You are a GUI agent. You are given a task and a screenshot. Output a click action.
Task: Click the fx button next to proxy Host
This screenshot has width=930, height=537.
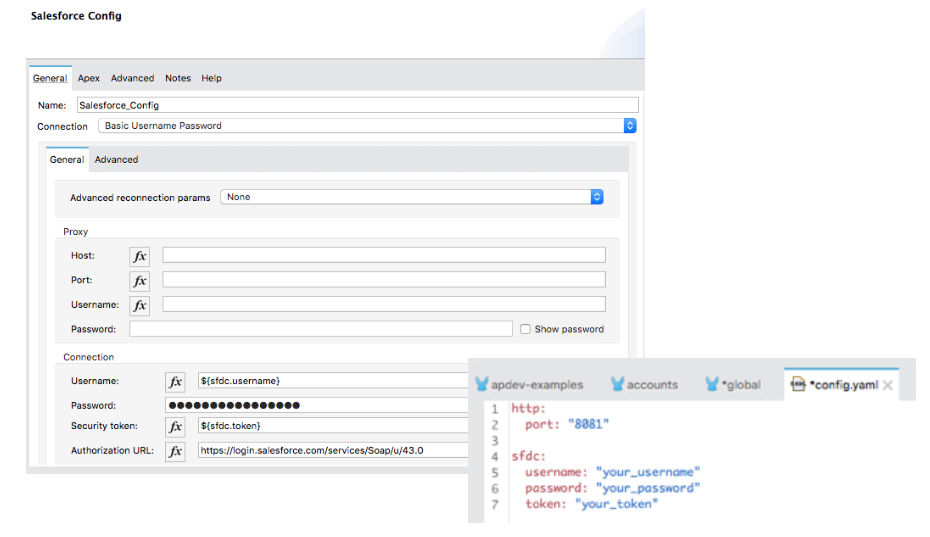139,256
